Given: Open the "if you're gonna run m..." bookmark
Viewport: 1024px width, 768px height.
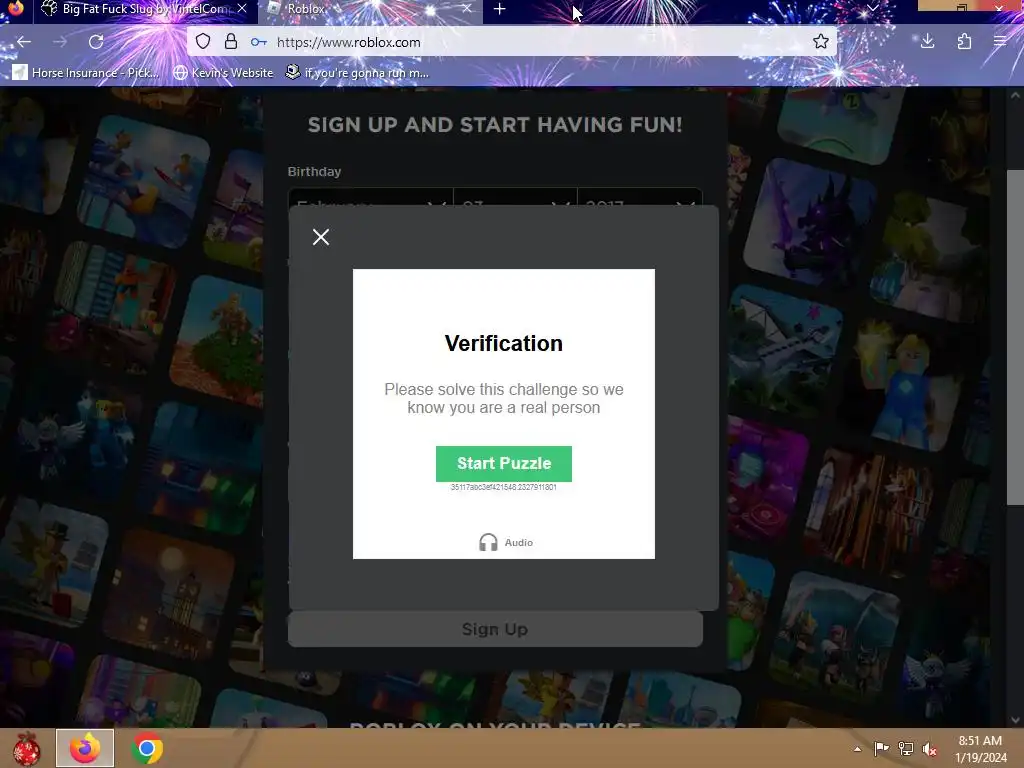Looking at the screenshot, I should (358, 72).
